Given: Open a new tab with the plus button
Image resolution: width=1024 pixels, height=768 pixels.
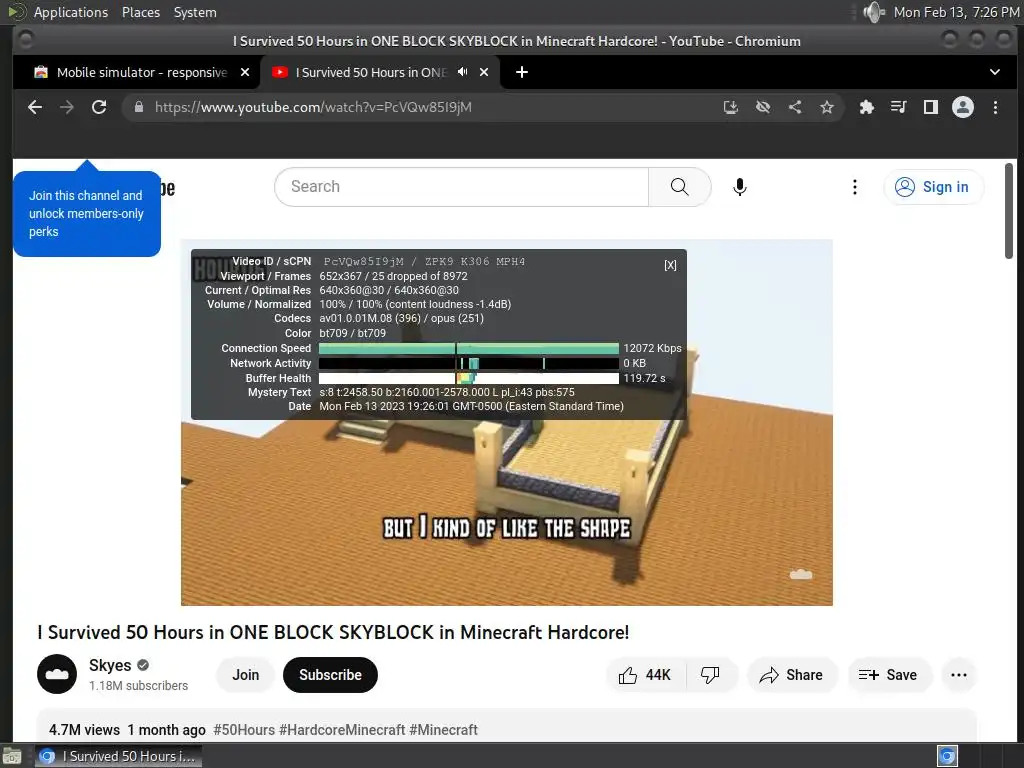Looking at the screenshot, I should point(522,72).
